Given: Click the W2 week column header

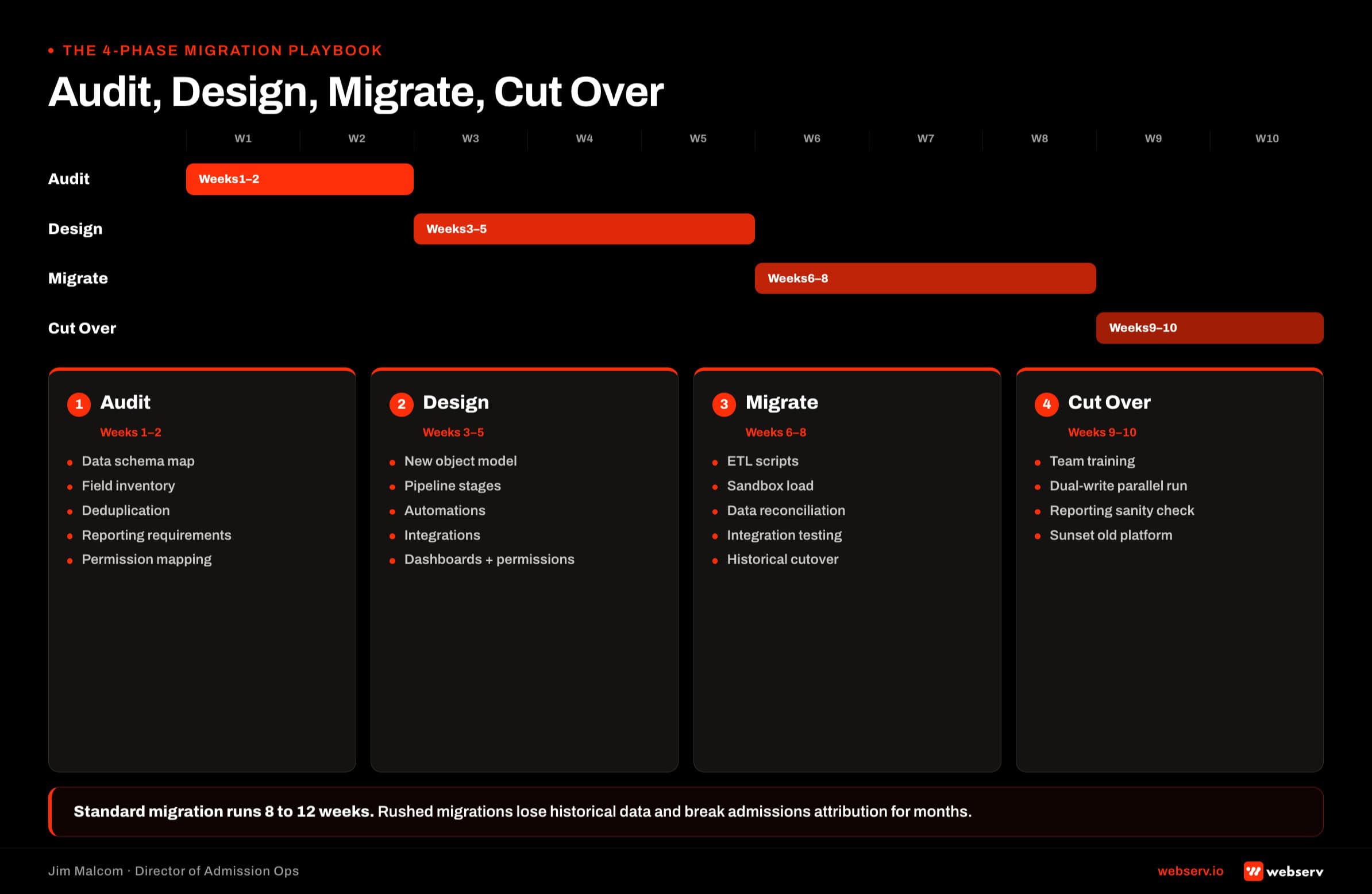Looking at the screenshot, I should [357, 138].
